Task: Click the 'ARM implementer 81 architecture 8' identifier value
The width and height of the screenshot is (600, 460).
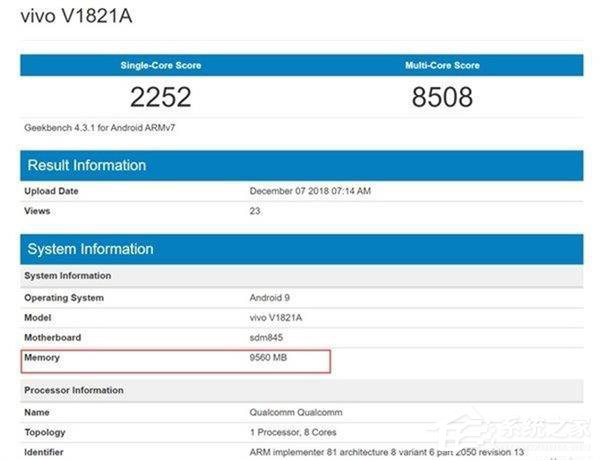Action: (386, 452)
